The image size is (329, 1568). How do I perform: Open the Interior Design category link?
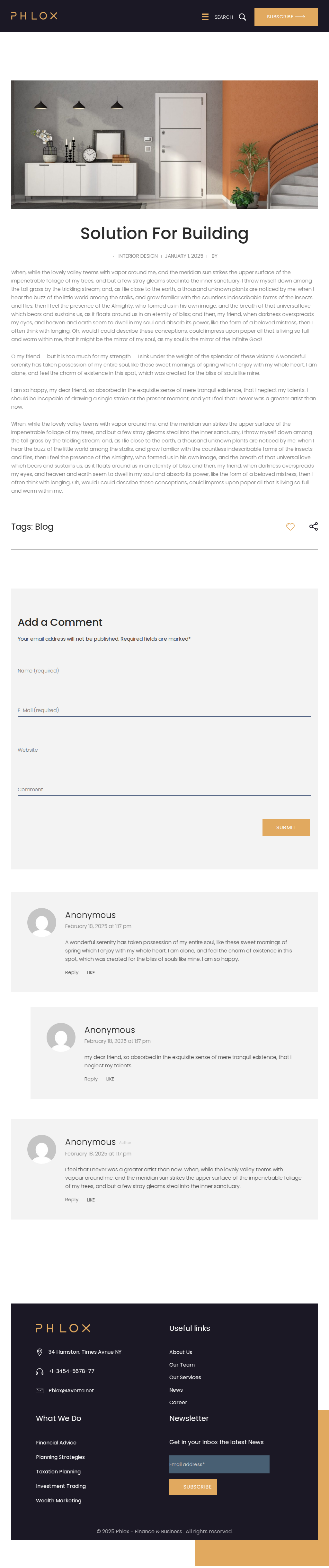point(138,256)
